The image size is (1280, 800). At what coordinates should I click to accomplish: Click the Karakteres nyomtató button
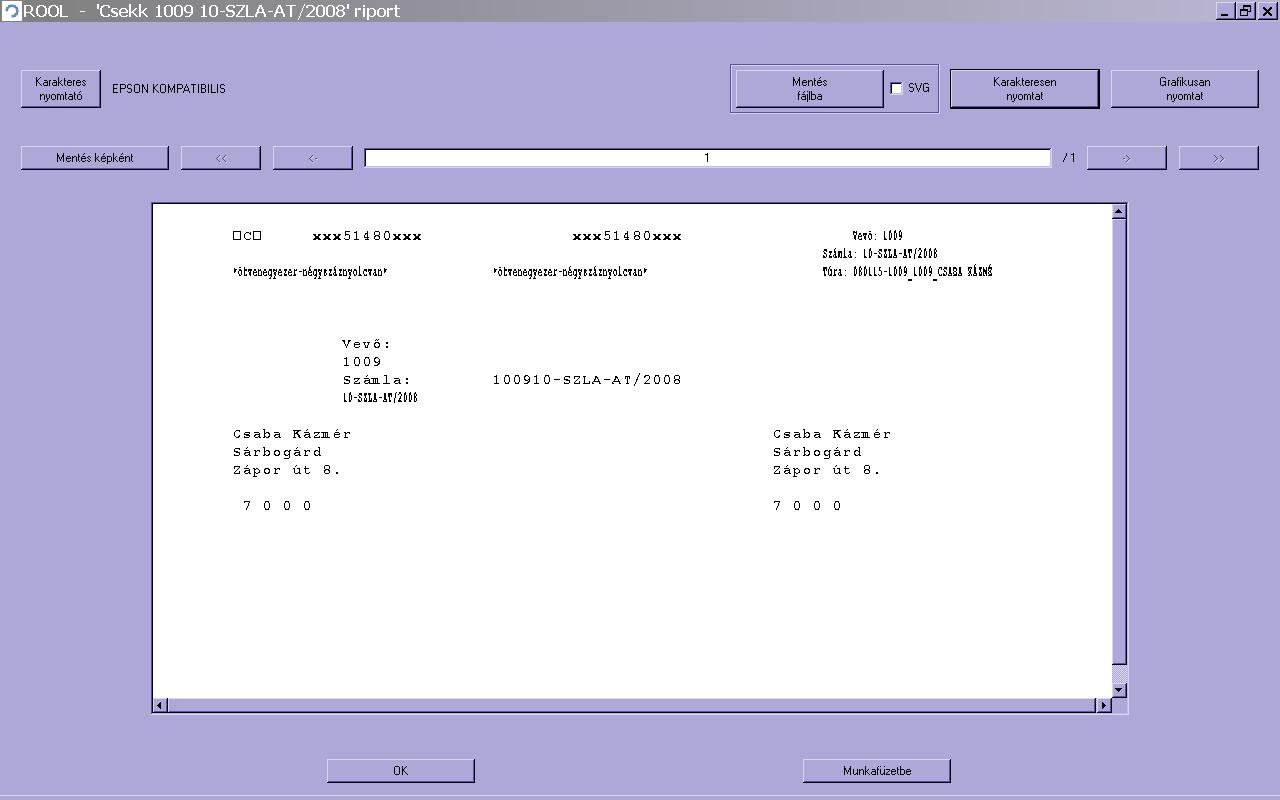coord(61,89)
